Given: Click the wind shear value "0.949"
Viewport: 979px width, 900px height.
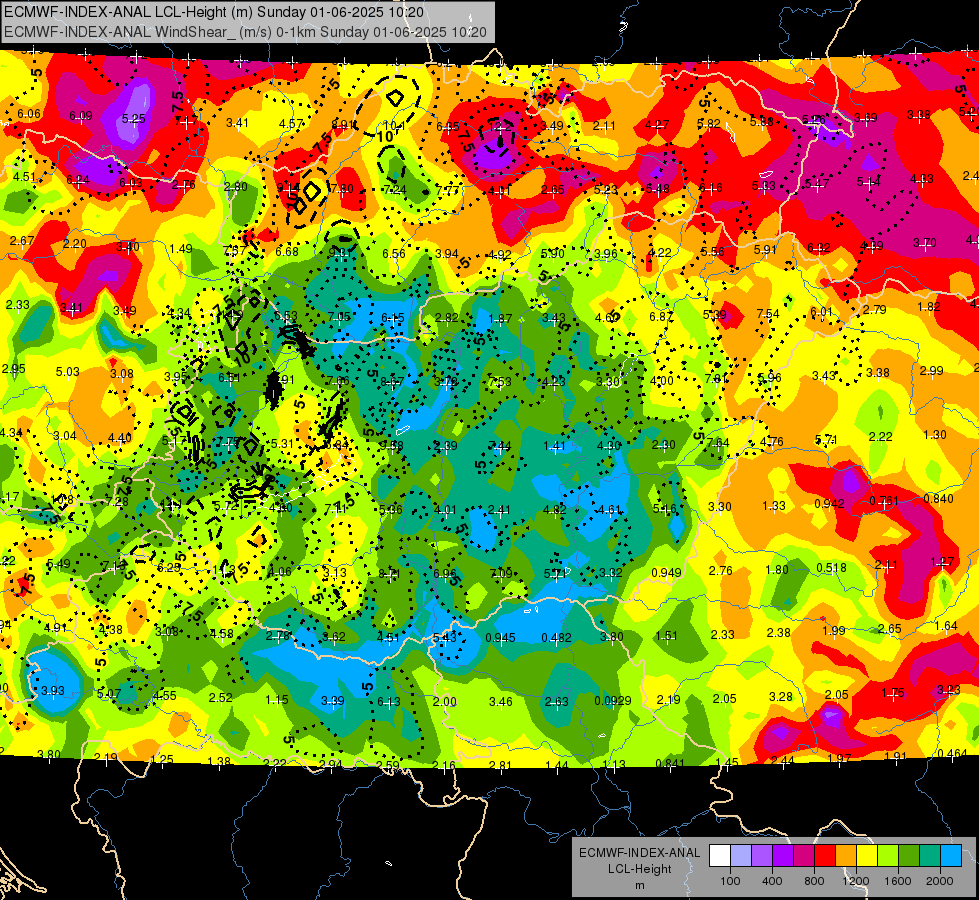Looking at the screenshot, I should (666, 573).
